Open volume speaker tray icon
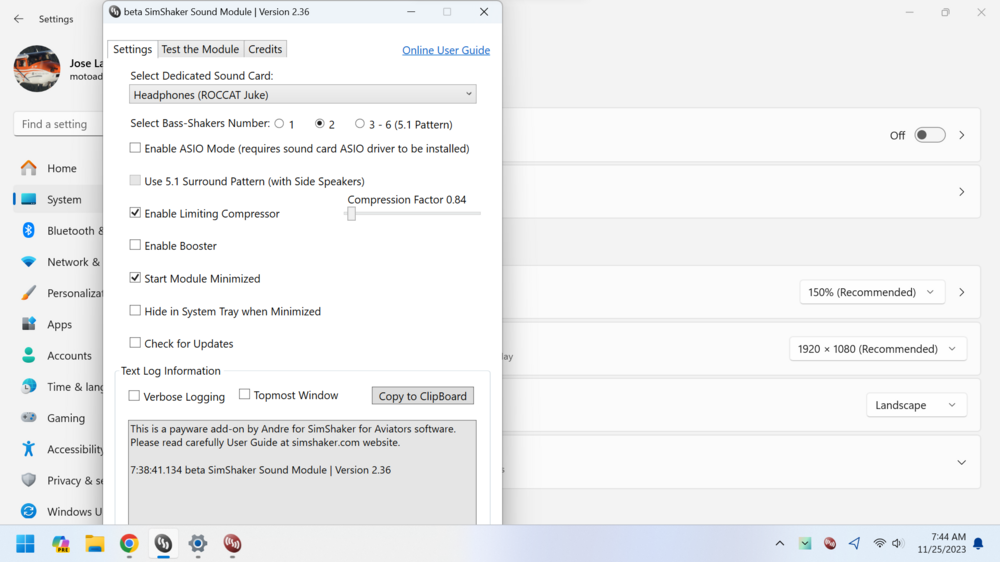The image size is (1000, 562). pos(897,544)
